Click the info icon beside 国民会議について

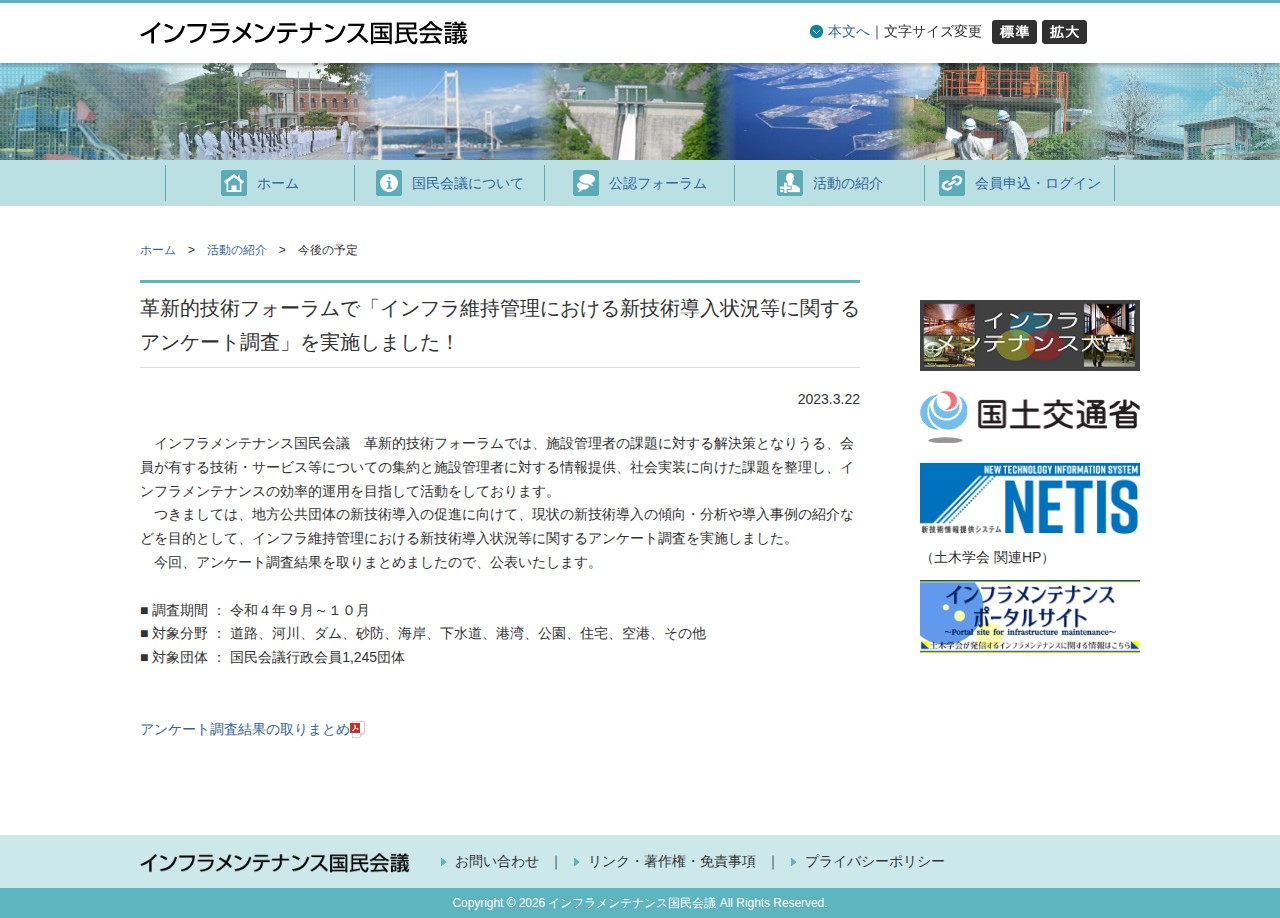point(389,183)
